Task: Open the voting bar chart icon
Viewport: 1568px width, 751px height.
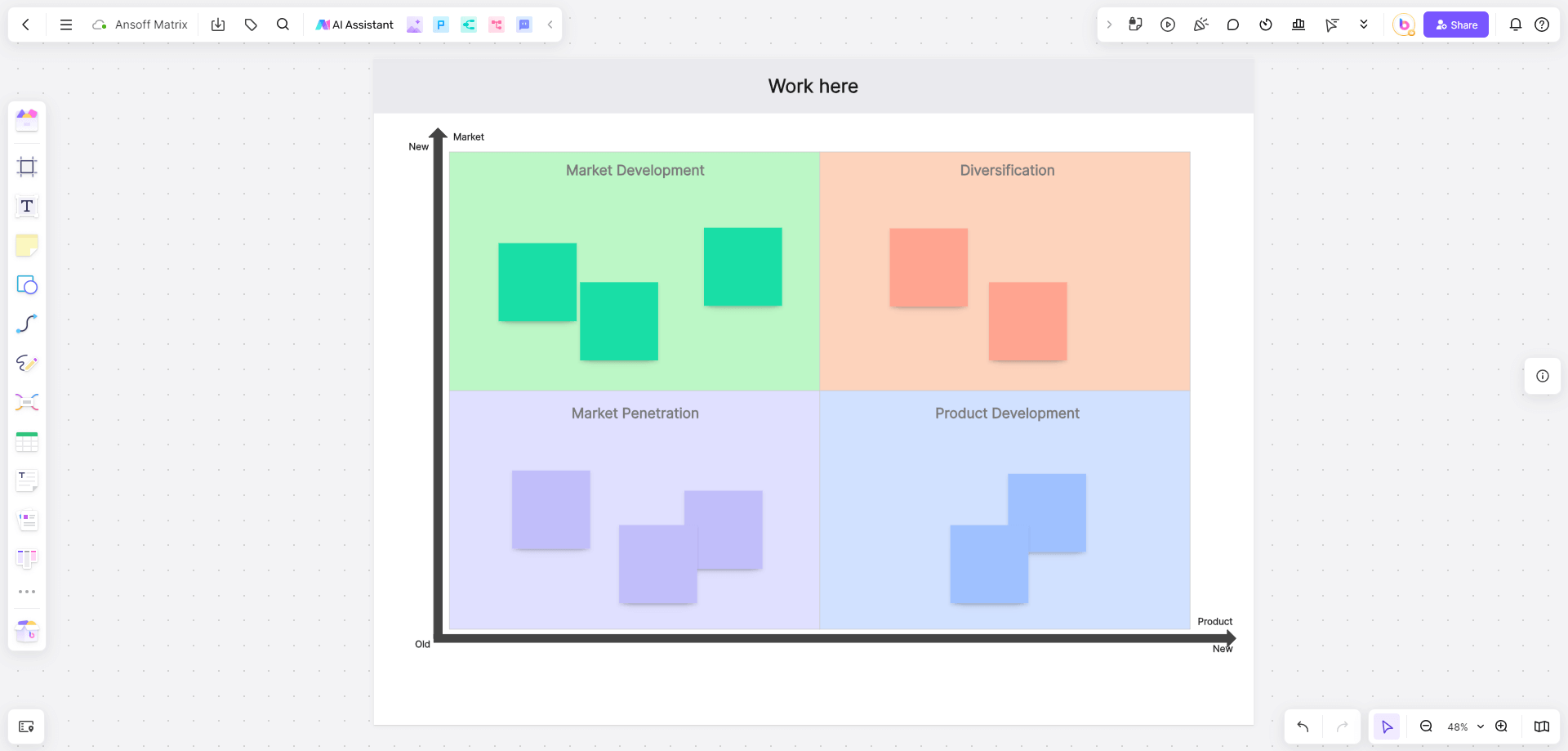Action: click(1298, 25)
